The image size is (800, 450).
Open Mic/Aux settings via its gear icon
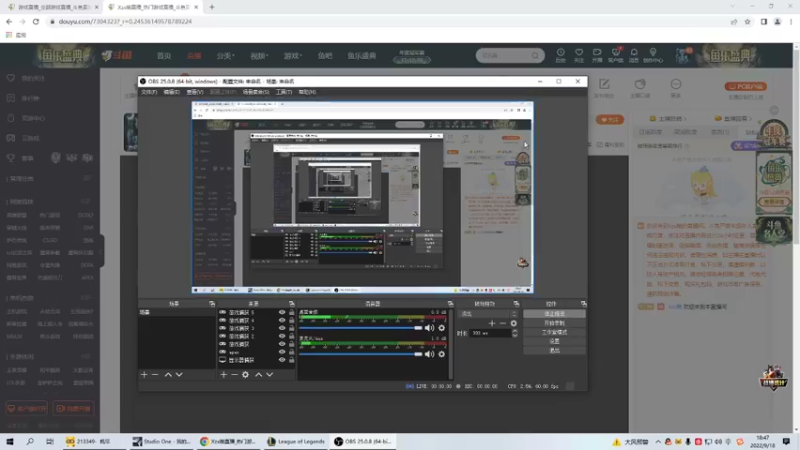click(x=442, y=354)
